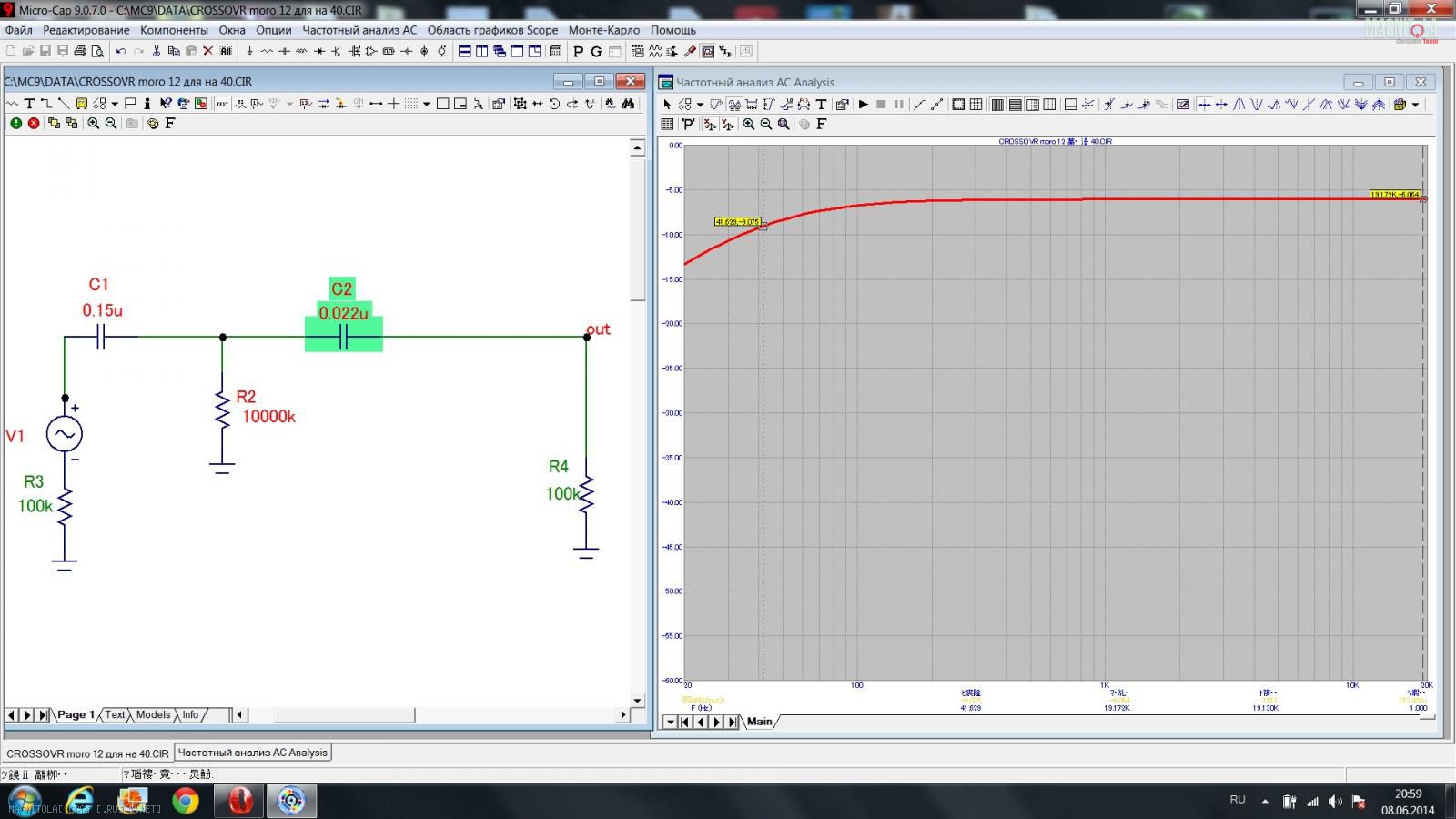
Task: Click the F icon in the analysis window toolbar
Action: point(822,124)
